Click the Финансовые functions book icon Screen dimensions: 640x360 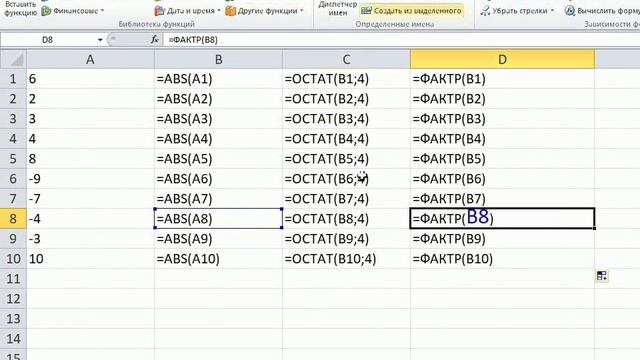47,11
